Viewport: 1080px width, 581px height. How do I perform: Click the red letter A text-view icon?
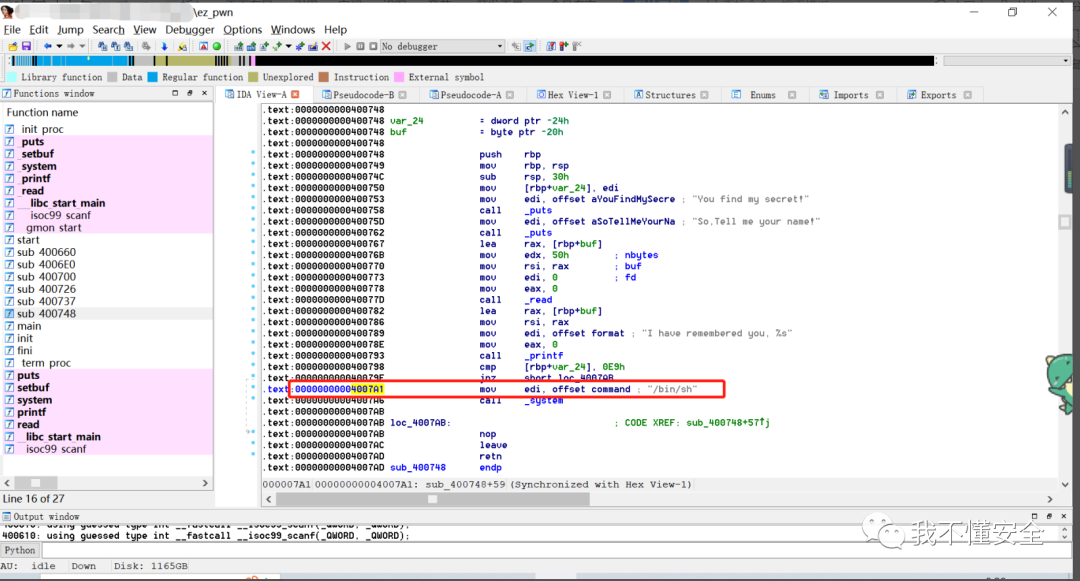(x=203, y=46)
